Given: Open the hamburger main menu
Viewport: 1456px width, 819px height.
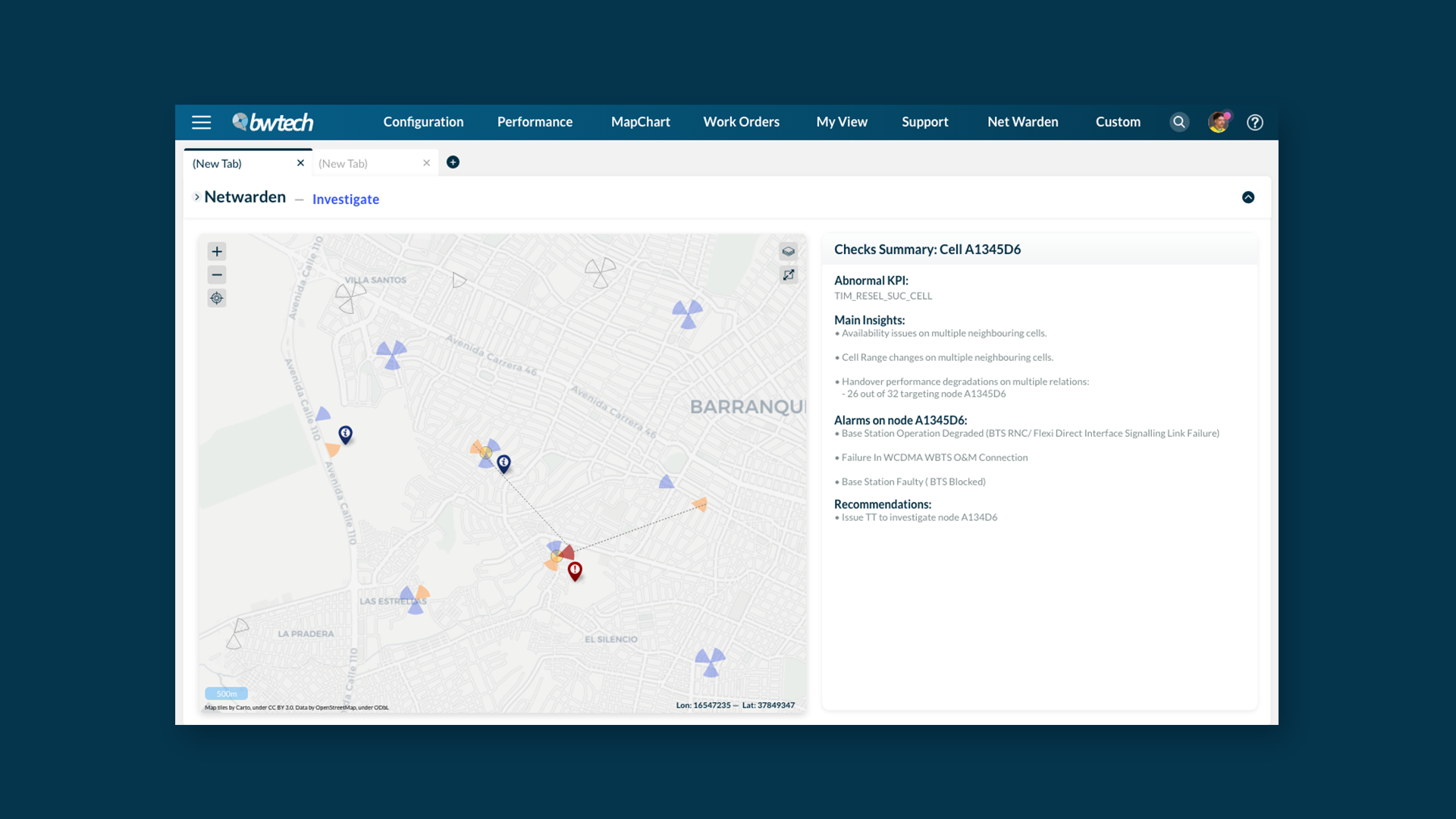Looking at the screenshot, I should tap(201, 122).
